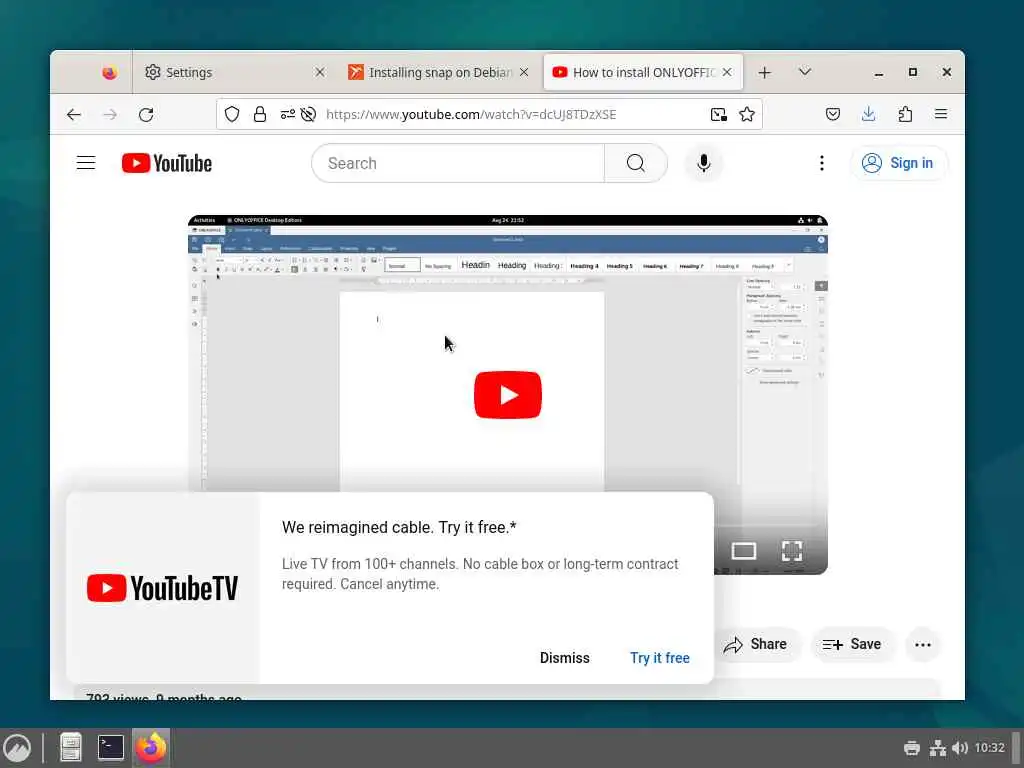Open site permissions icon in address bar
The width and height of the screenshot is (1024, 768).
[x=287, y=114]
